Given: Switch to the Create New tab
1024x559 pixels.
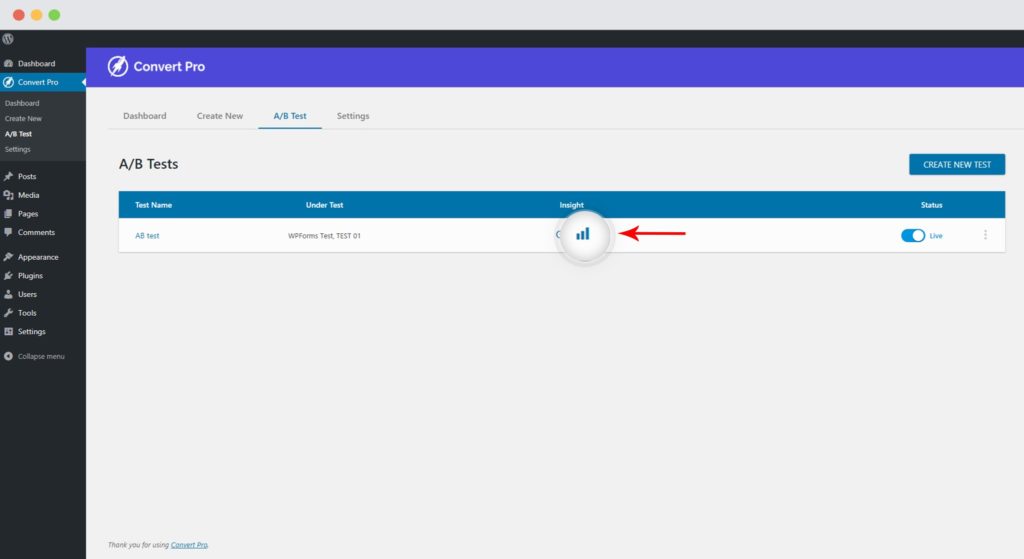Looking at the screenshot, I should [220, 116].
